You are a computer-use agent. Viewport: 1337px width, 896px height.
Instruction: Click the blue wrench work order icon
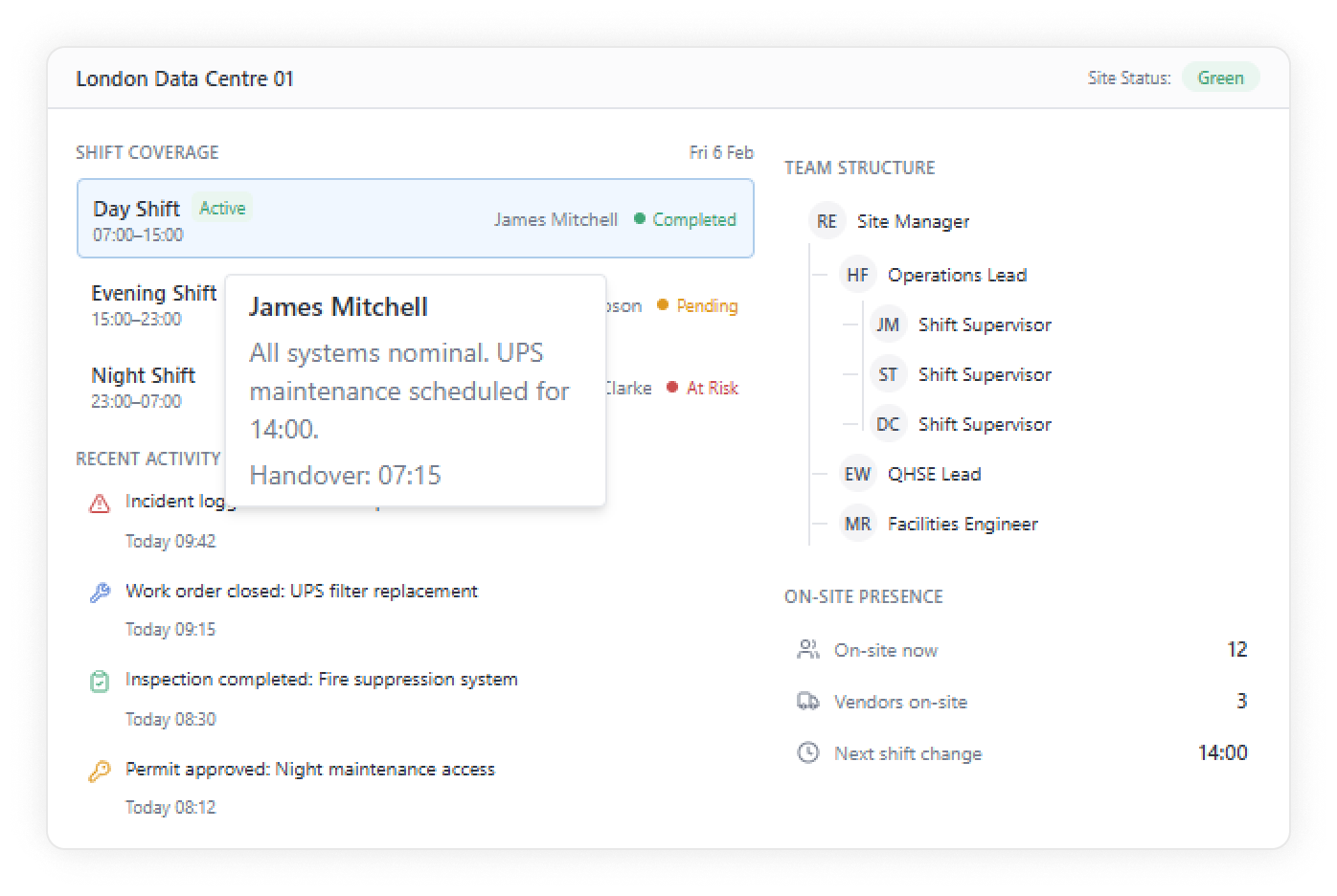(100, 594)
